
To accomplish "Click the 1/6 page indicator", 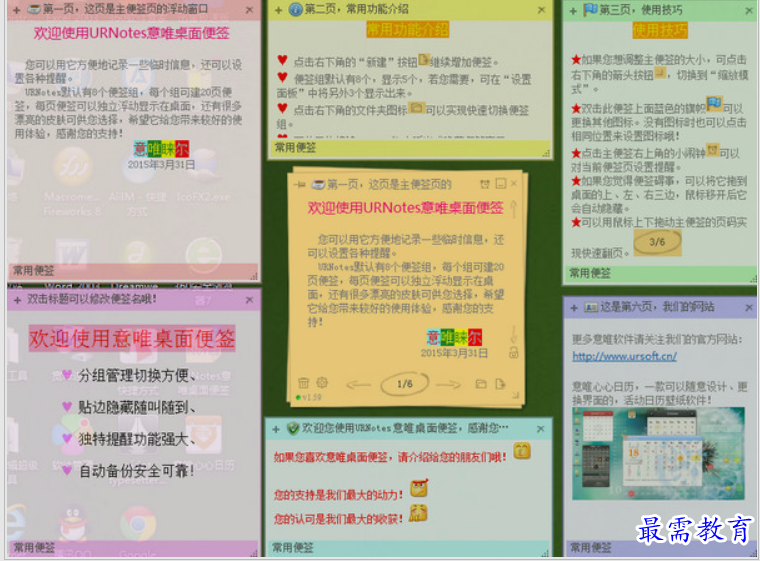I will tap(405, 384).
